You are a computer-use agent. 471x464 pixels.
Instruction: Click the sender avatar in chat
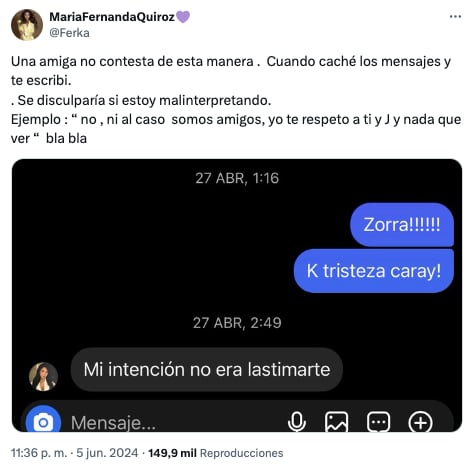[x=43, y=376]
